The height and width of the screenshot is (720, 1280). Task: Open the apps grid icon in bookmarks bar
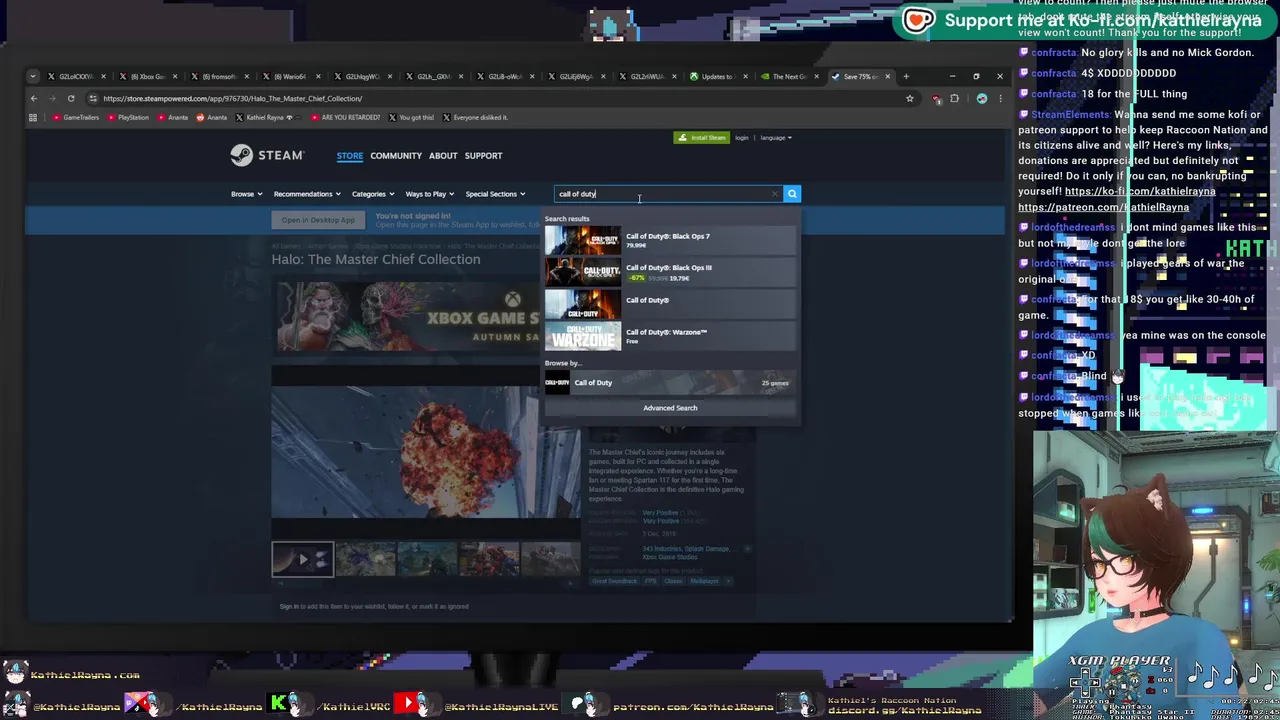coord(33,117)
